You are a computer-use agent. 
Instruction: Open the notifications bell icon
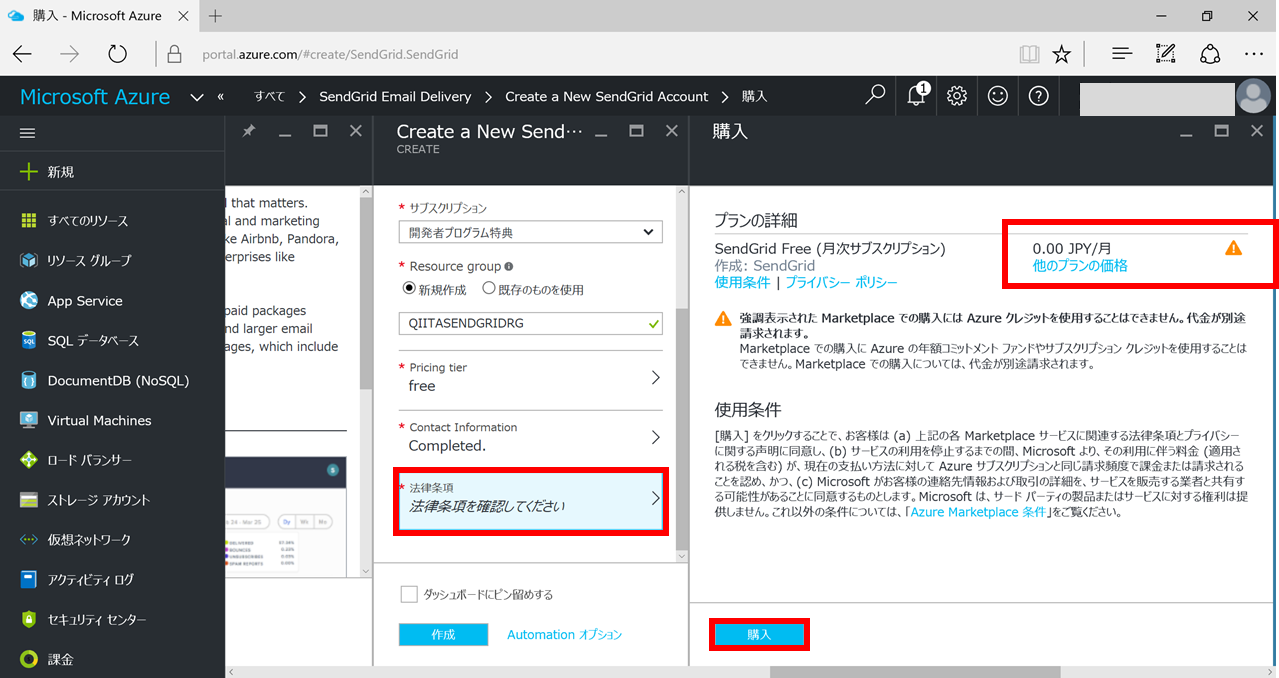pos(917,96)
